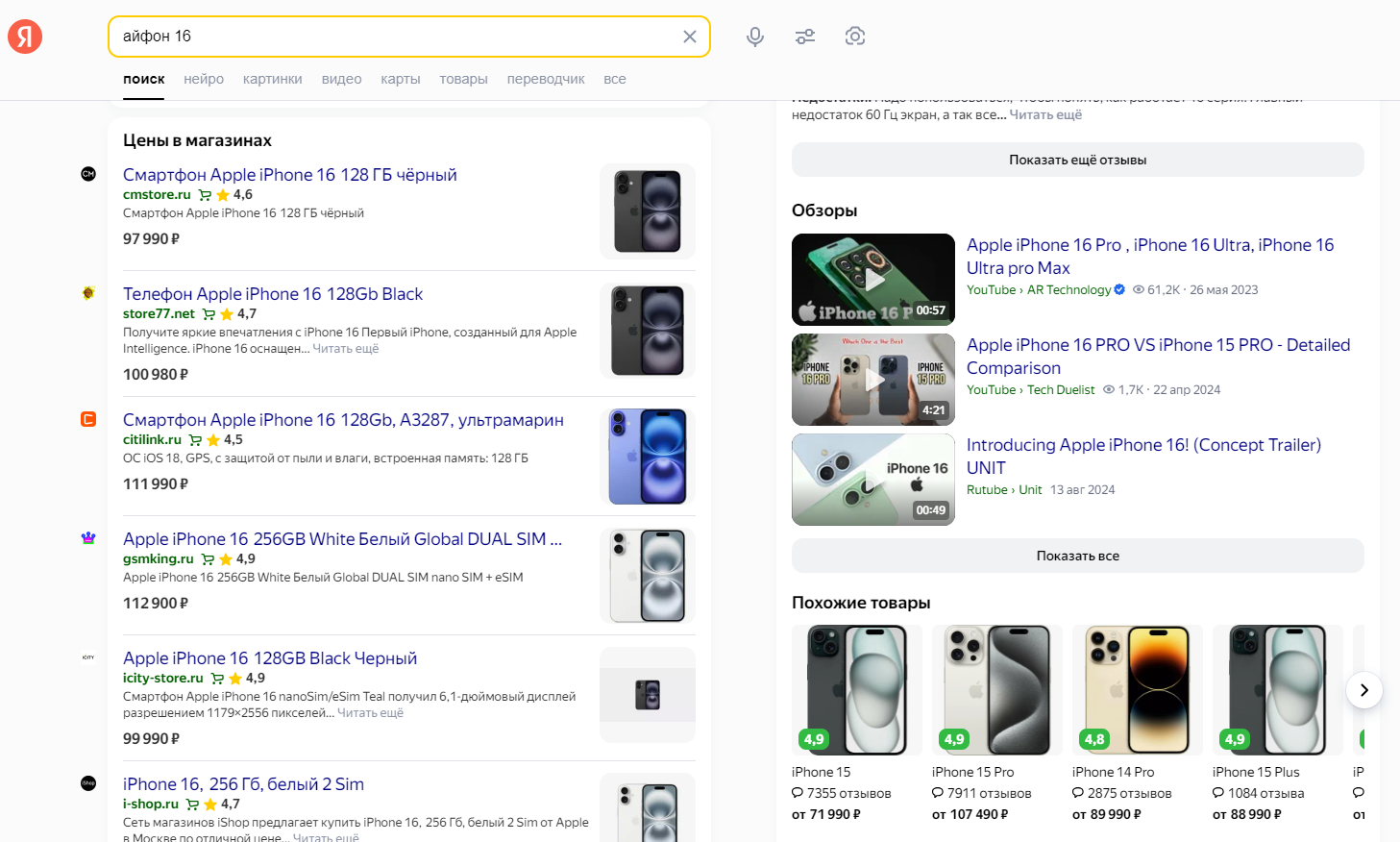The height and width of the screenshot is (842, 1400).
Task: Click the black iPhone thumbnail for cmstore.ru
Action: pyautogui.click(x=648, y=211)
